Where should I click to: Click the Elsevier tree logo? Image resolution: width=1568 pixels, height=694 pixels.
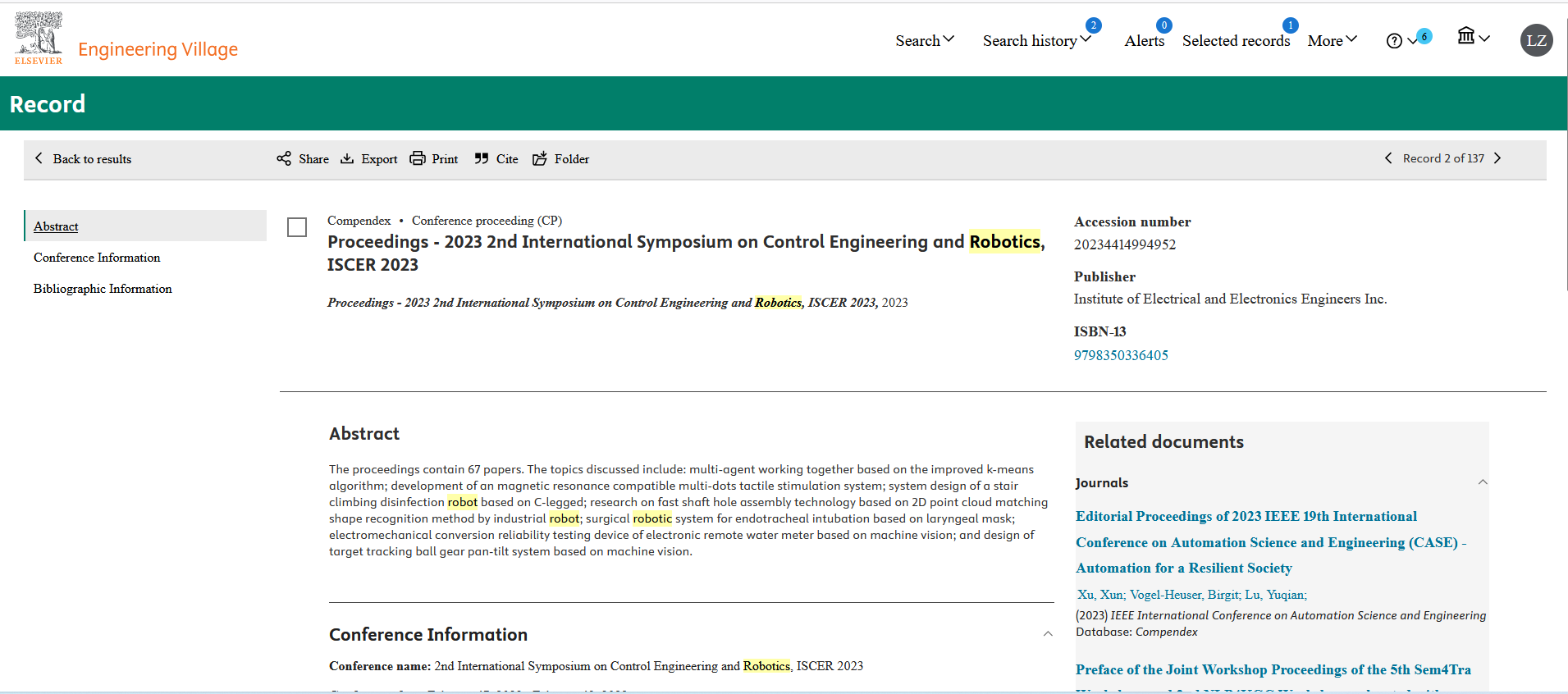coord(39,38)
